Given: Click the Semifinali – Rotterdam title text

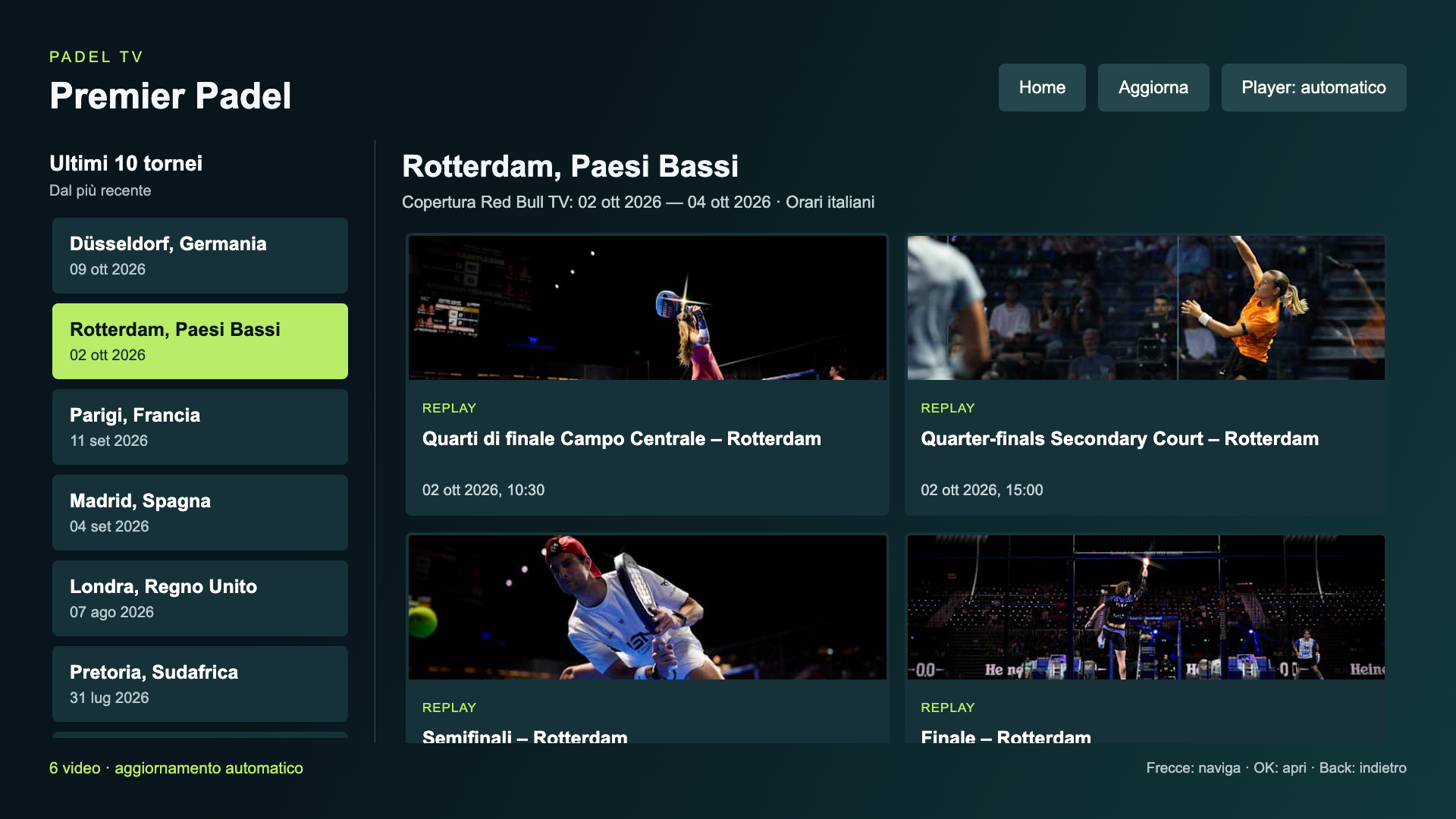Looking at the screenshot, I should click(525, 736).
